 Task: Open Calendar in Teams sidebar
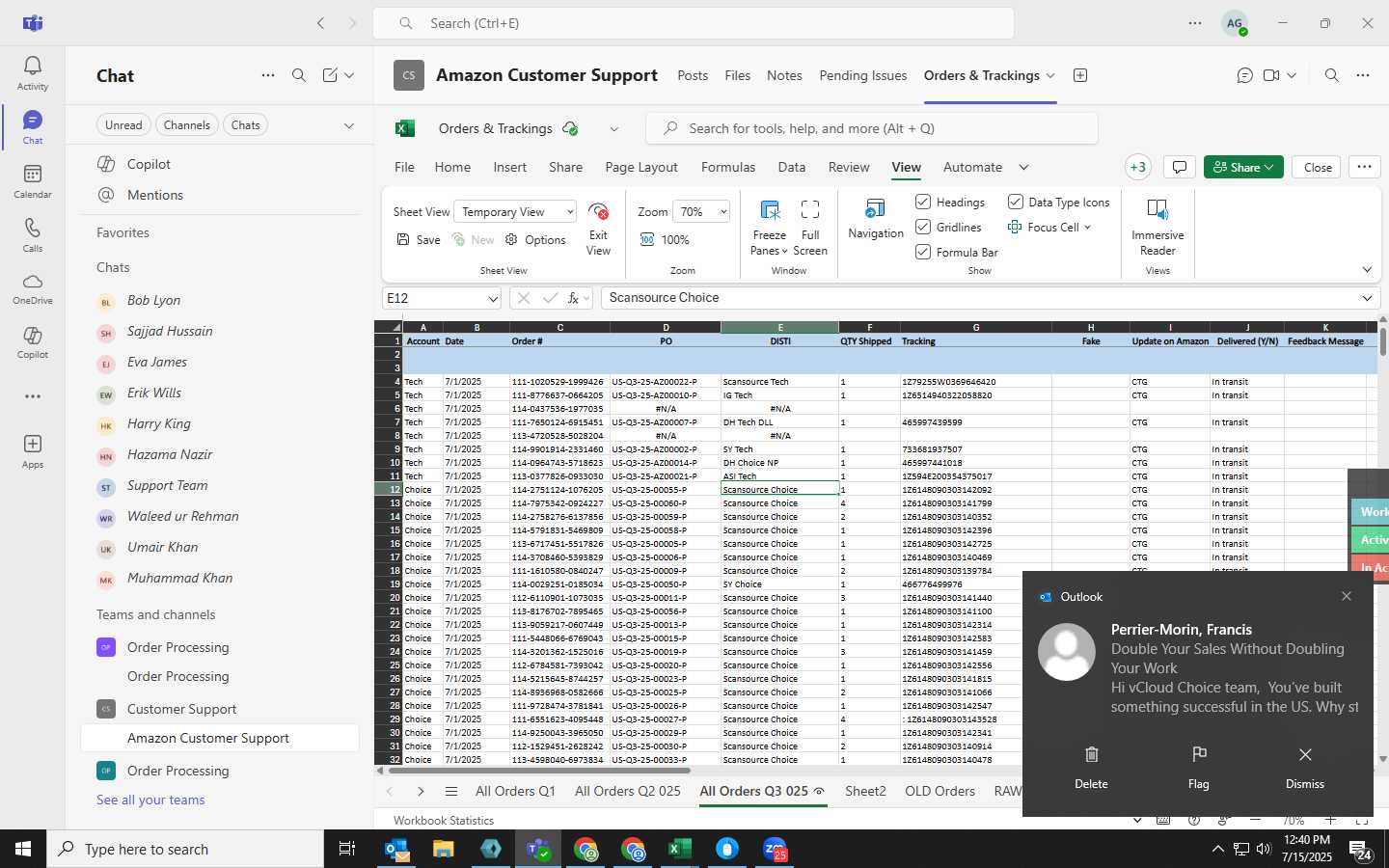coord(32,181)
